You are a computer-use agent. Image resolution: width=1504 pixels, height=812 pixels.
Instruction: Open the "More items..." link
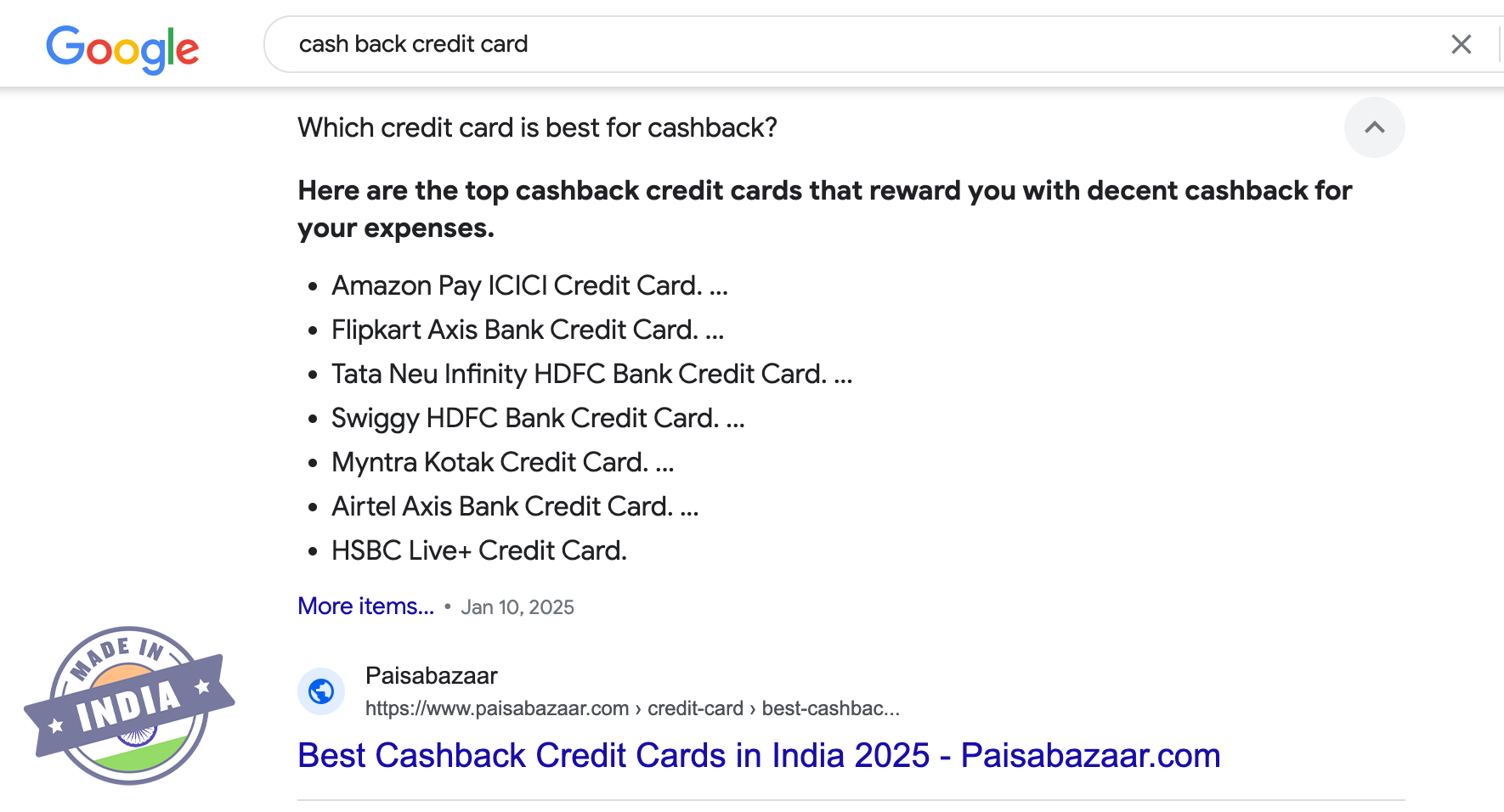tap(365, 606)
